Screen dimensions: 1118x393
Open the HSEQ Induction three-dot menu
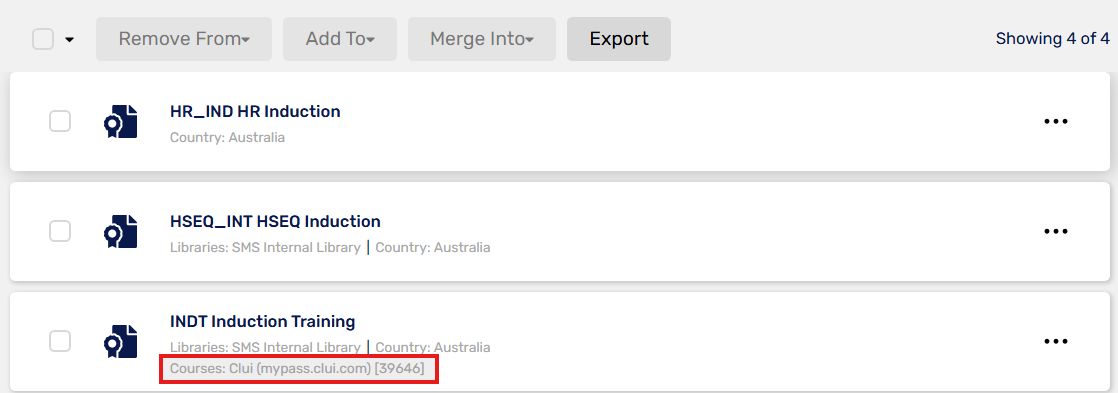1056,231
